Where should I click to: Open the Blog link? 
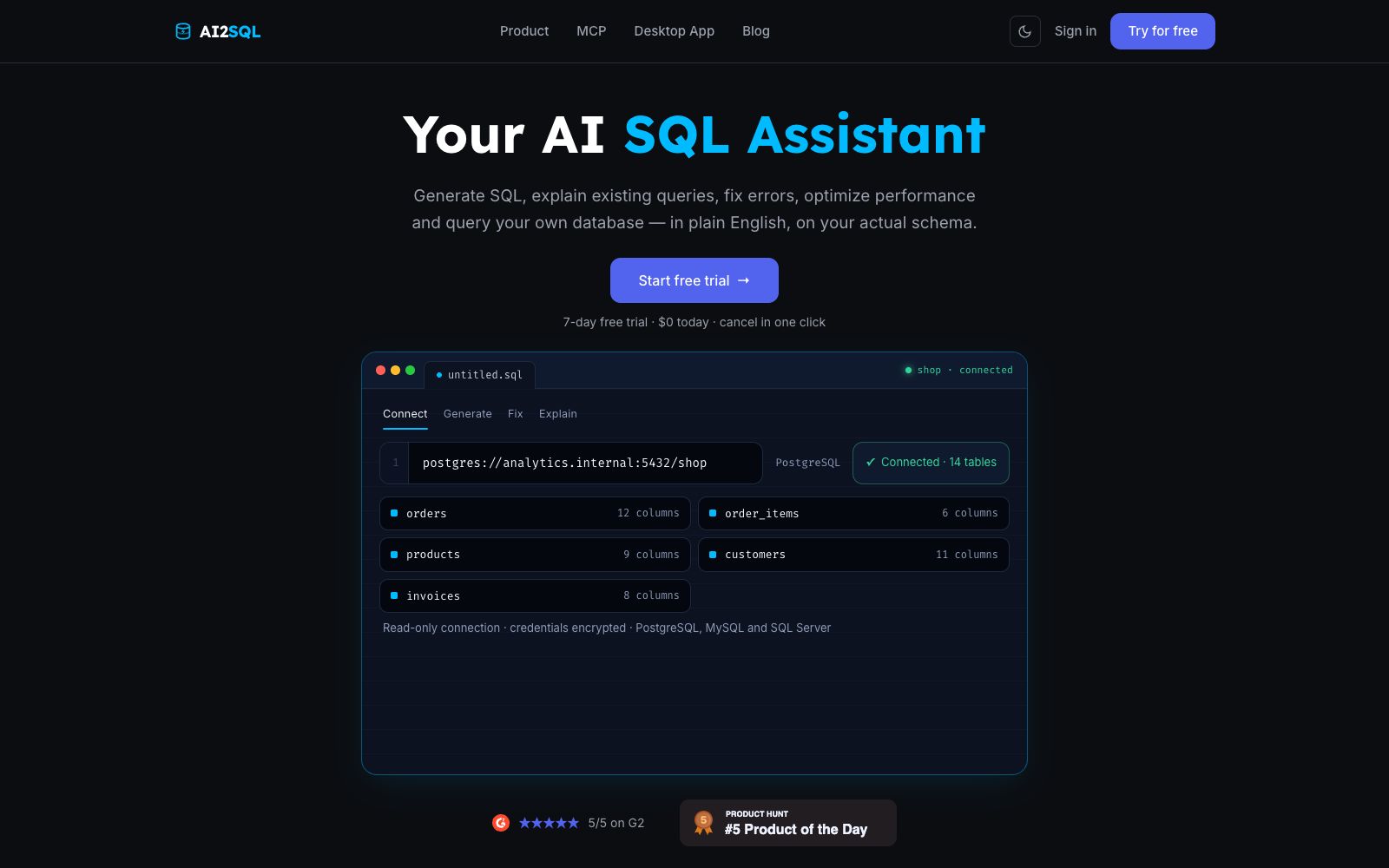[x=756, y=31]
